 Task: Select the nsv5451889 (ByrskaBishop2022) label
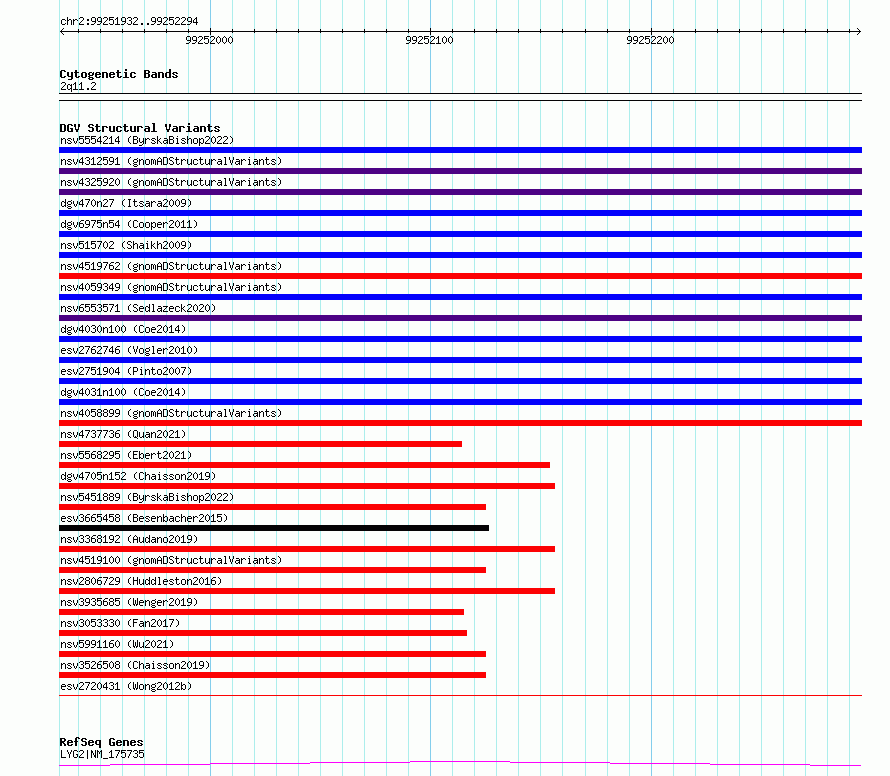(147, 497)
